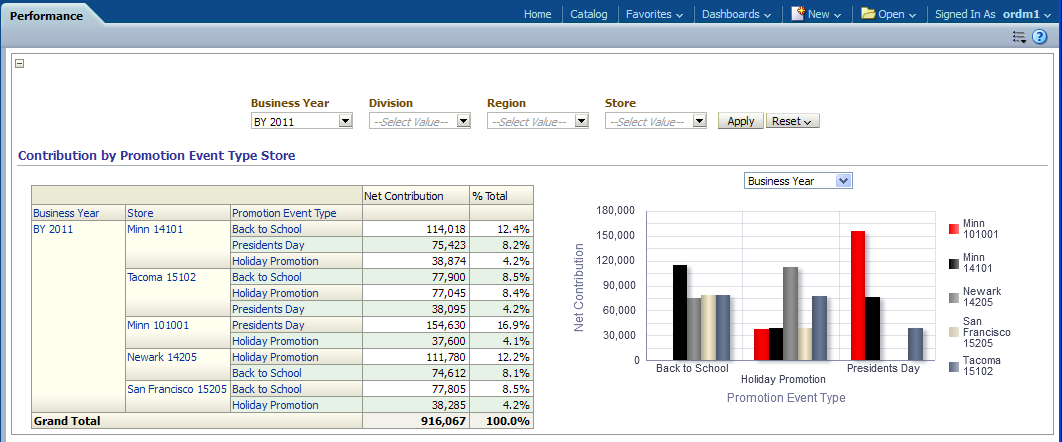Expand the Division select value dropdown
The height and width of the screenshot is (442, 1062).
[463, 121]
